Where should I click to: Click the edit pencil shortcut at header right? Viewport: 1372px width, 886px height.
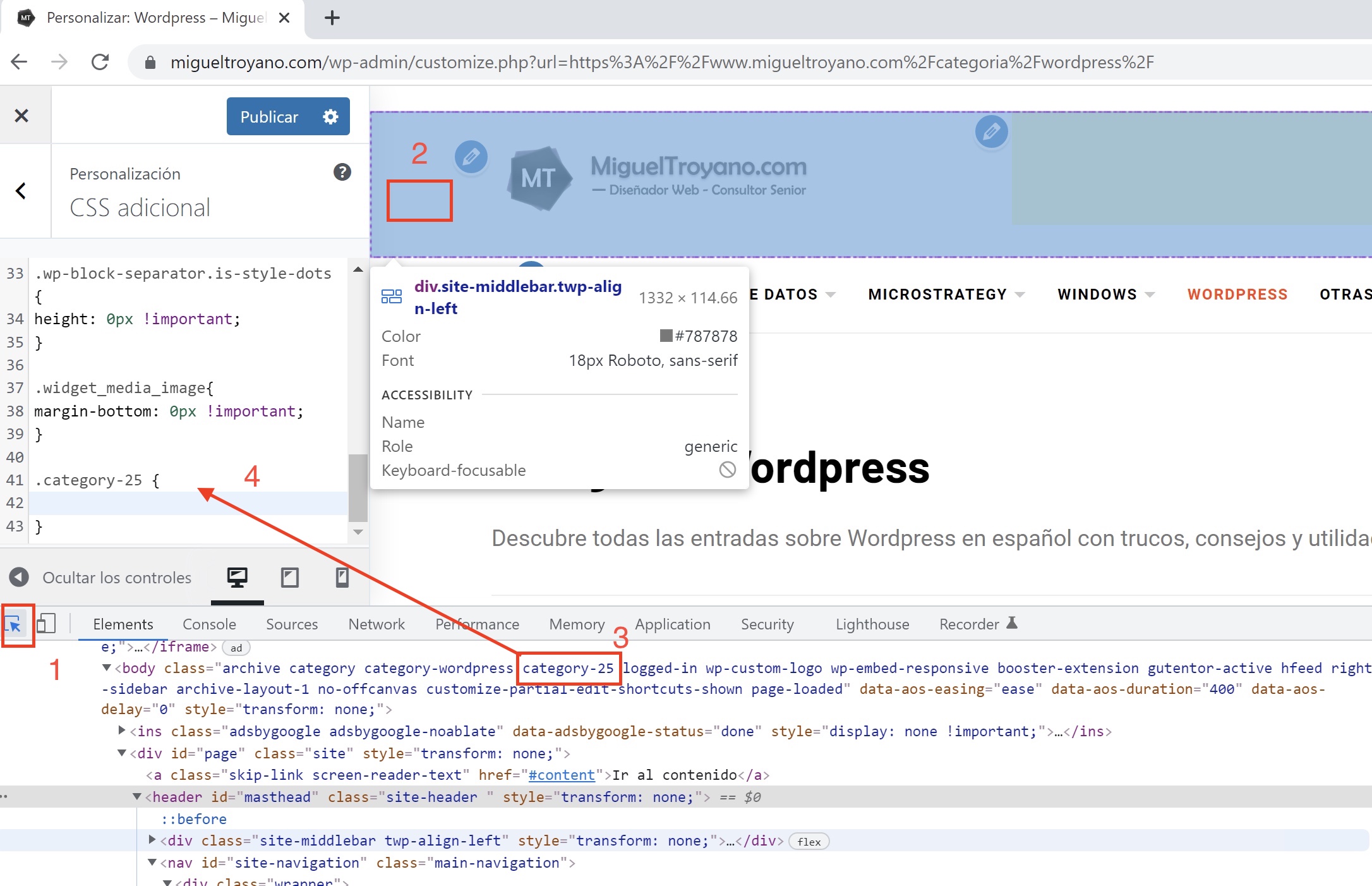992,131
